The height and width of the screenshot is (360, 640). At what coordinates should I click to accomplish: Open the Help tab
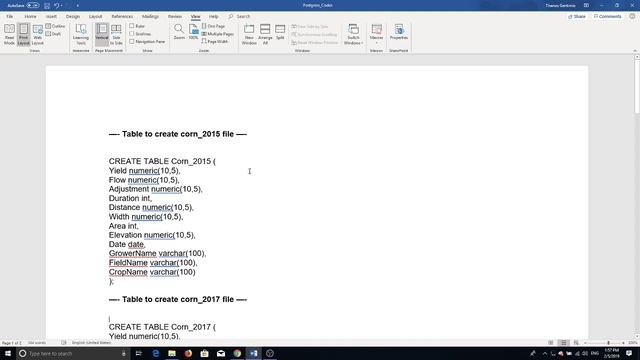pyautogui.click(x=213, y=16)
